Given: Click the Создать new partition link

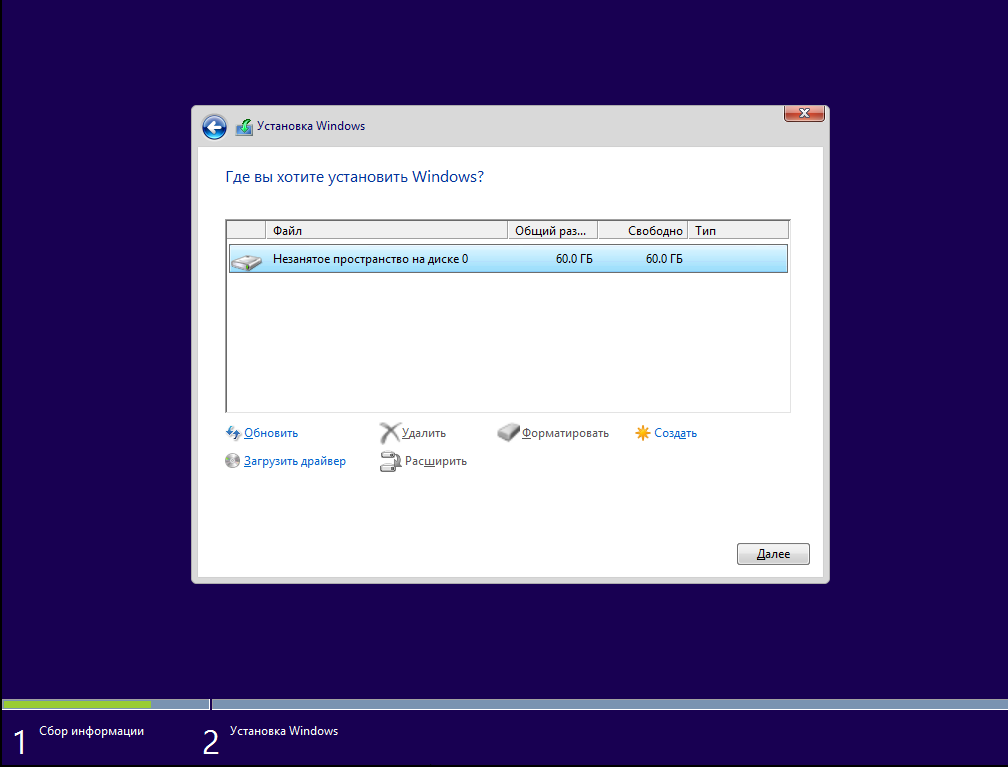Looking at the screenshot, I should (675, 433).
